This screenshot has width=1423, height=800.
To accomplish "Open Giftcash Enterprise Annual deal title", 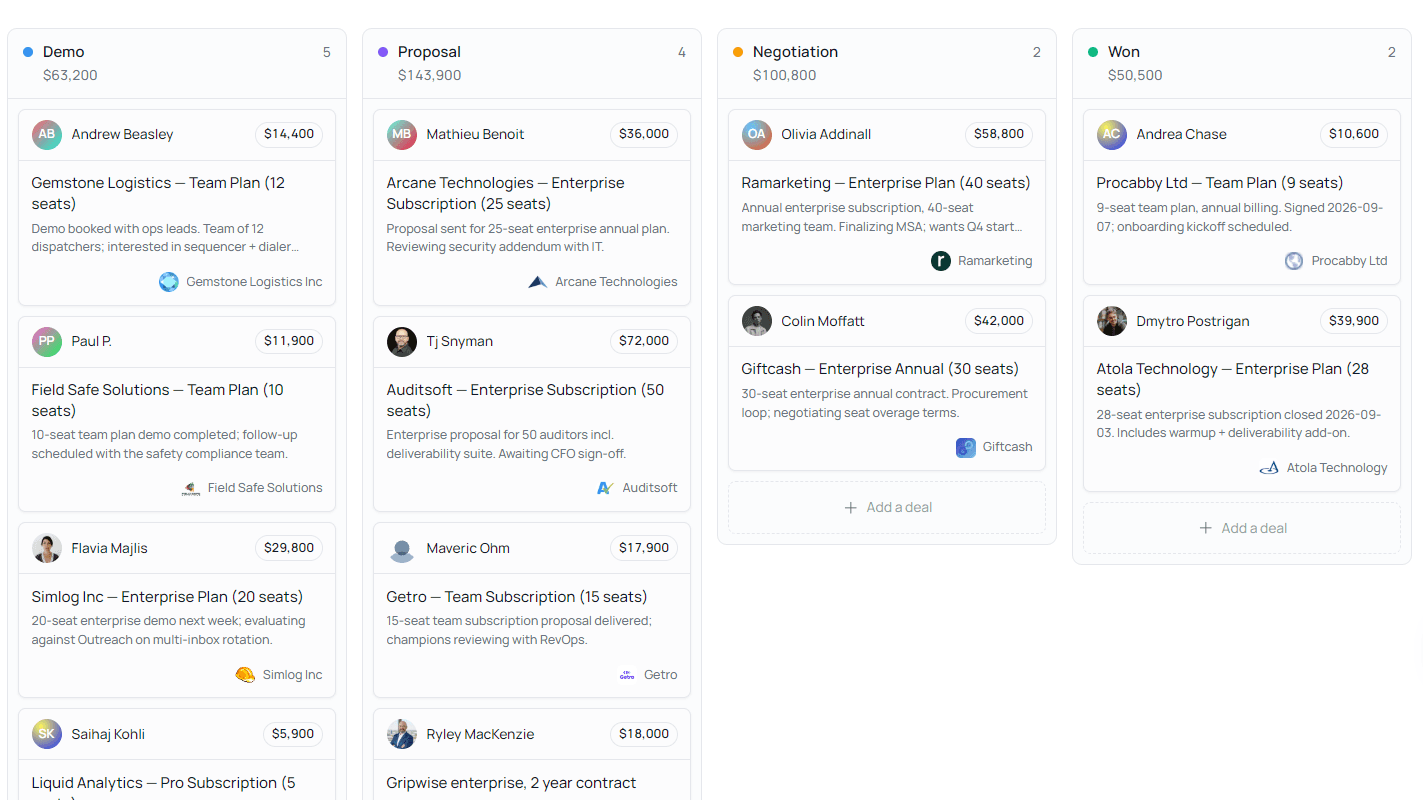I will click(x=880, y=369).
